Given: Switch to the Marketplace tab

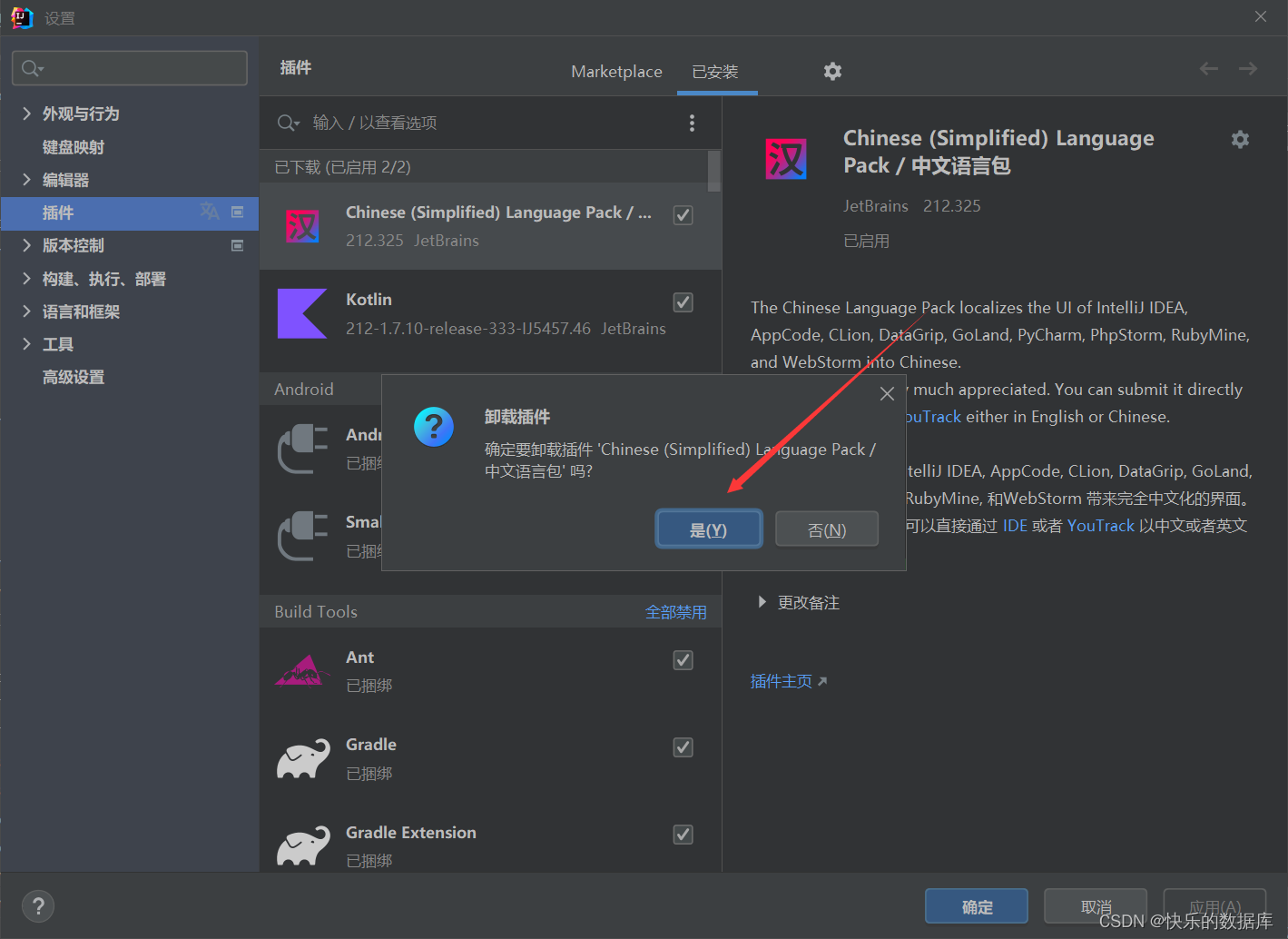Looking at the screenshot, I should [x=616, y=71].
